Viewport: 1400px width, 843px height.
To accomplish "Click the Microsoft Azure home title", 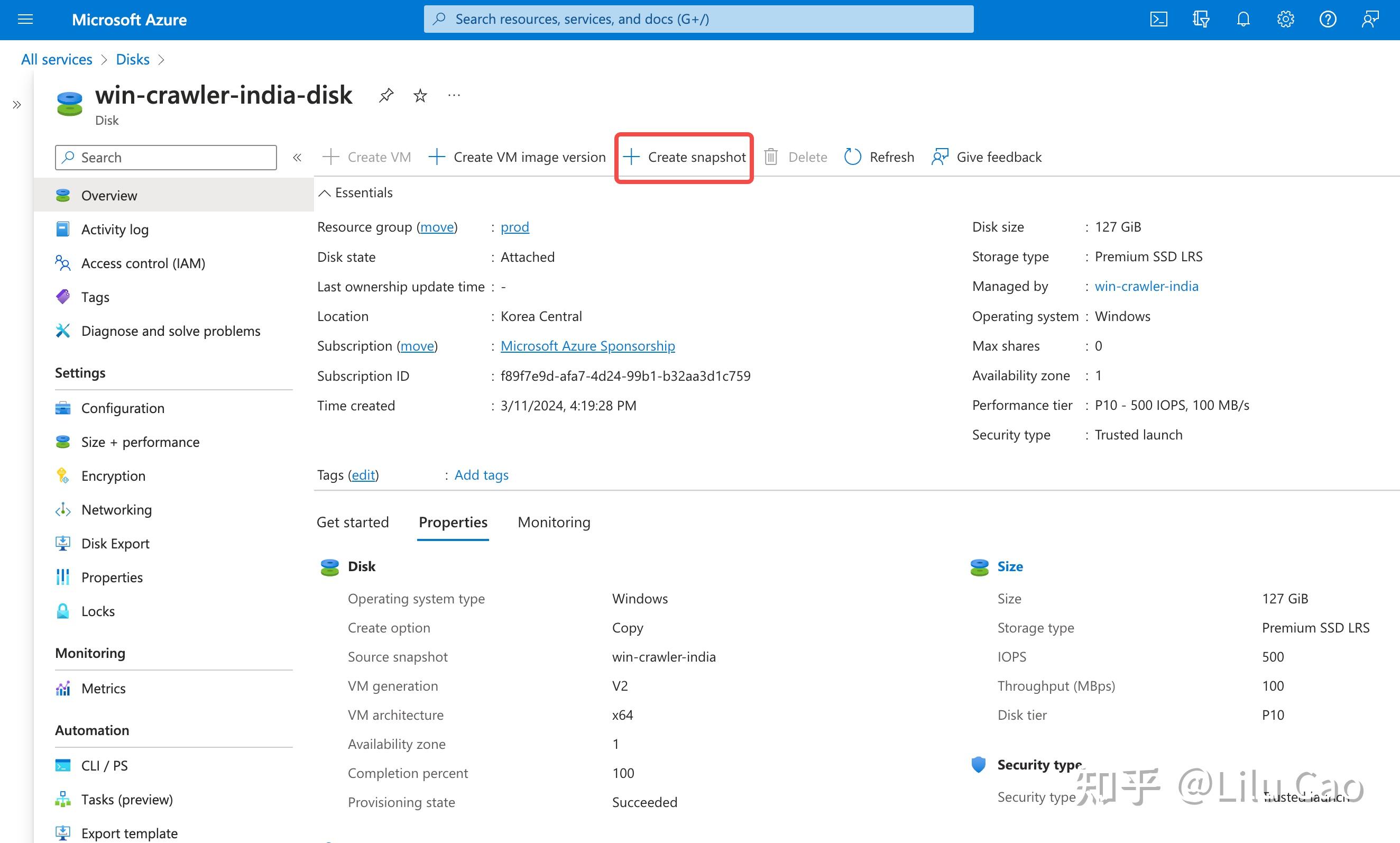I will pyautogui.click(x=130, y=20).
